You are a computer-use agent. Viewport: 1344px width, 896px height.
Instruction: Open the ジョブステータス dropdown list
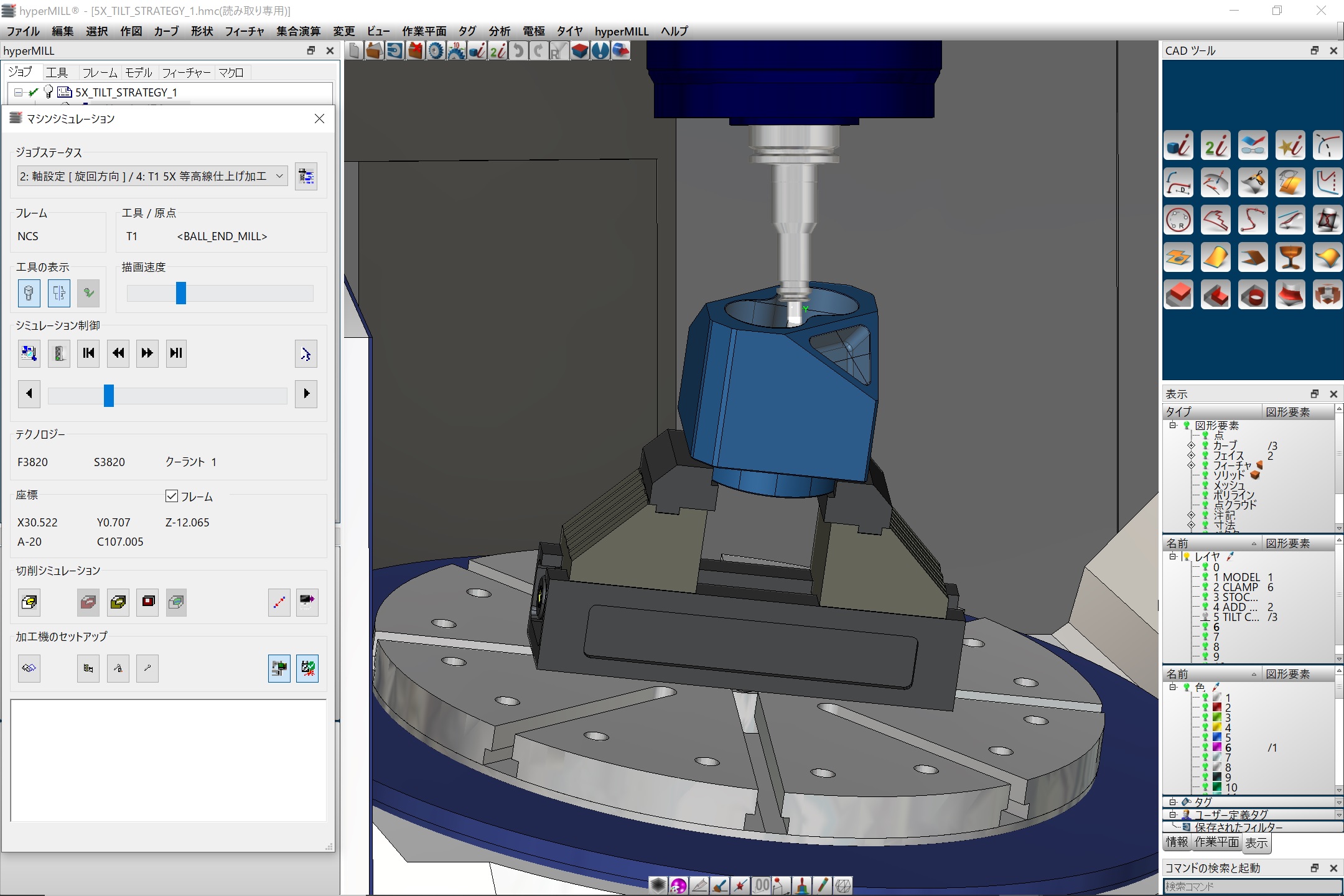point(279,177)
